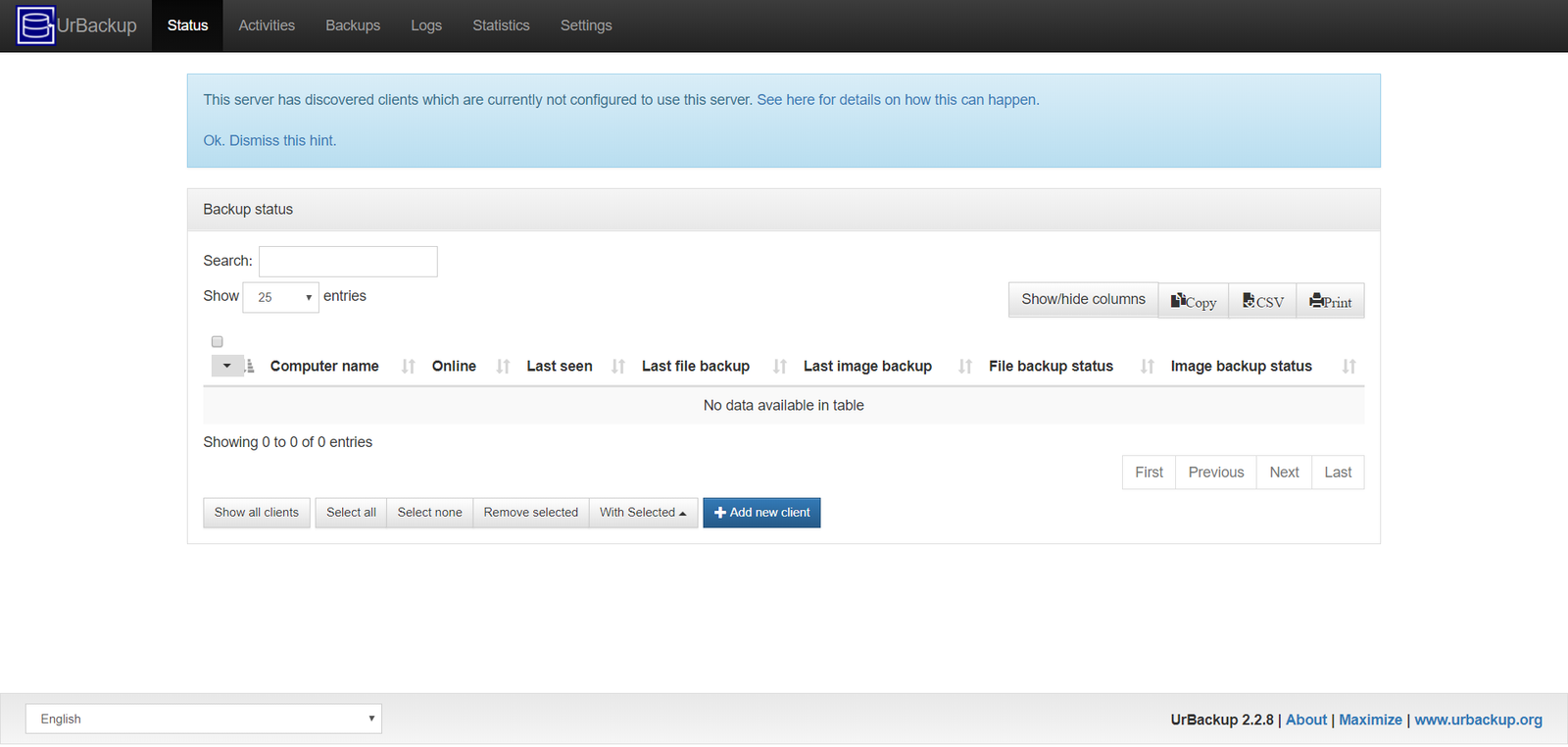Switch to the Status tab
The width and height of the screenshot is (1568, 747).
tap(187, 25)
